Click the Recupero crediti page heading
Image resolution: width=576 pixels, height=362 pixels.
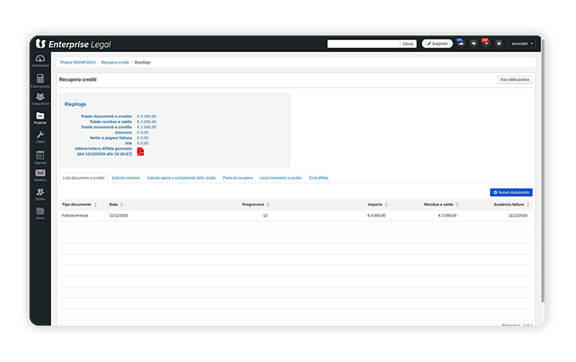click(78, 79)
